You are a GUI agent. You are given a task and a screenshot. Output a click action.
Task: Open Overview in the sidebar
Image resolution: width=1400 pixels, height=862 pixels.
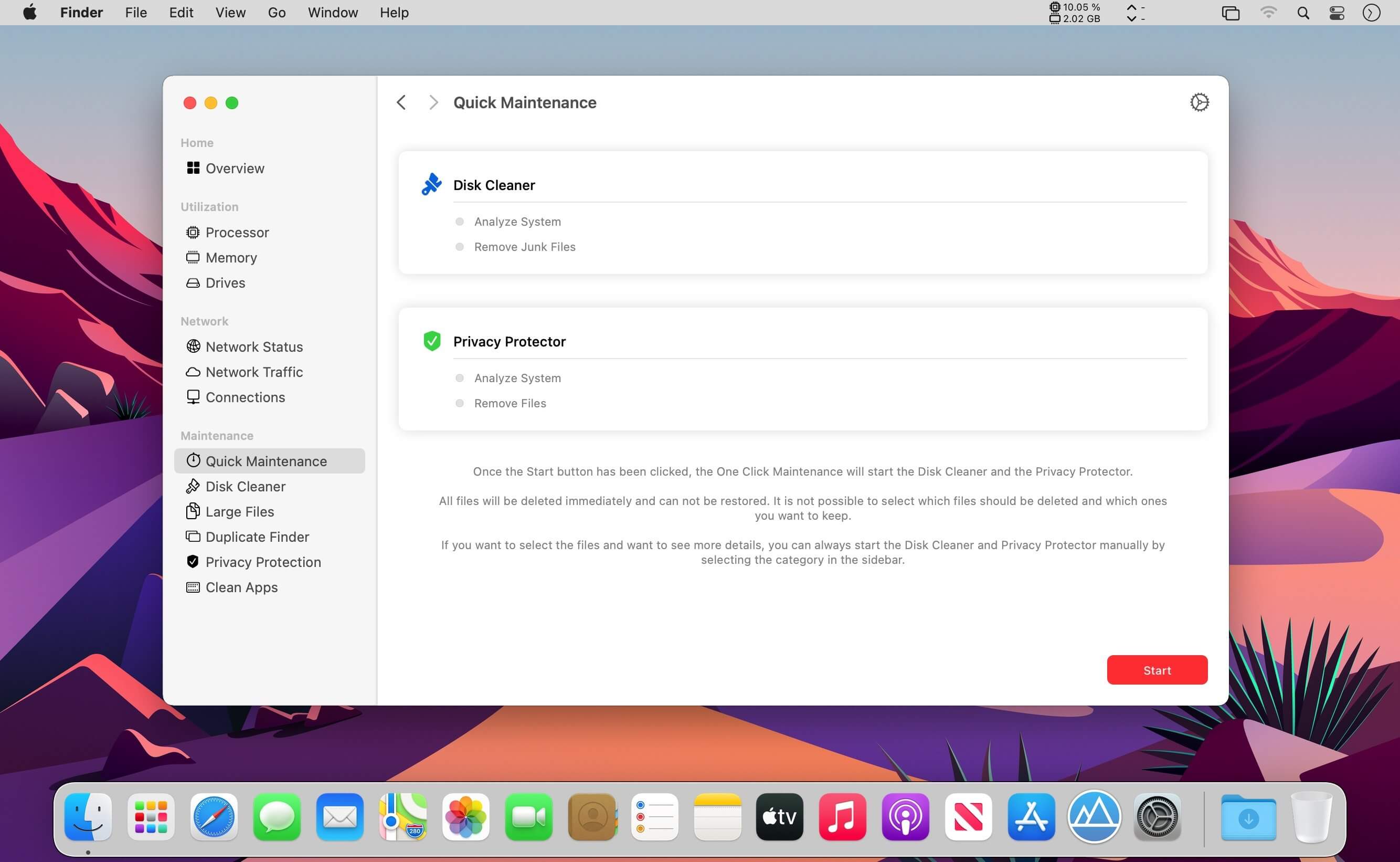tap(234, 168)
